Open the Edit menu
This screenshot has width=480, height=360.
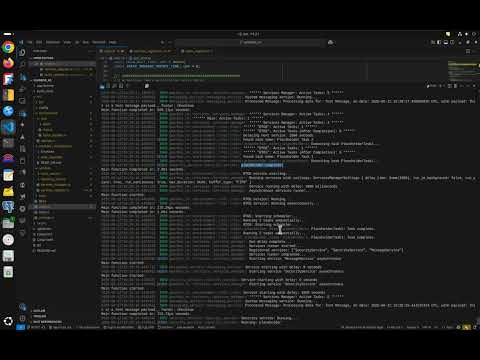[x=39, y=42]
